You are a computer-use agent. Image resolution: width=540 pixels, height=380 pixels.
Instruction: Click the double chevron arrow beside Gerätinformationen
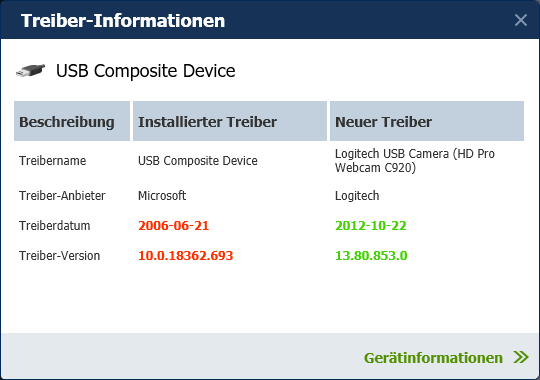(521, 357)
